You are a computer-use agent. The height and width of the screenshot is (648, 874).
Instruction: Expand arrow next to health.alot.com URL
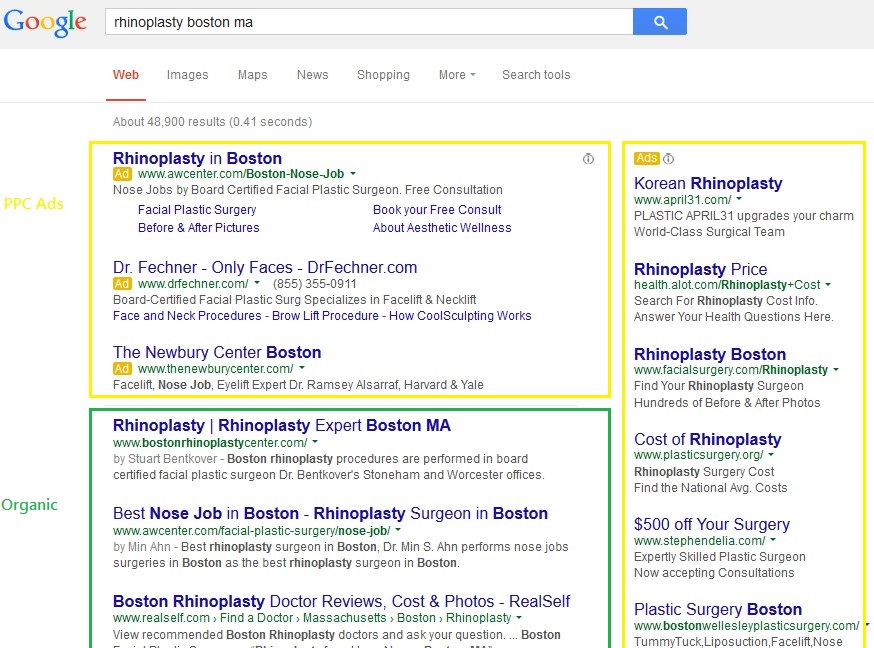point(828,285)
